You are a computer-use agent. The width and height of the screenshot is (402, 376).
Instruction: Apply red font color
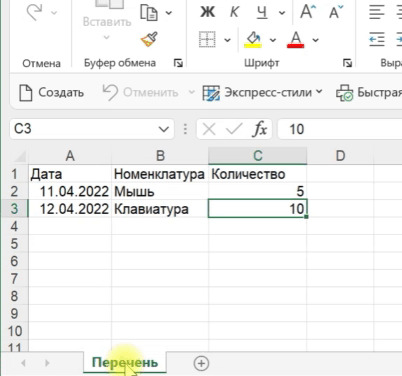click(296, 40)
